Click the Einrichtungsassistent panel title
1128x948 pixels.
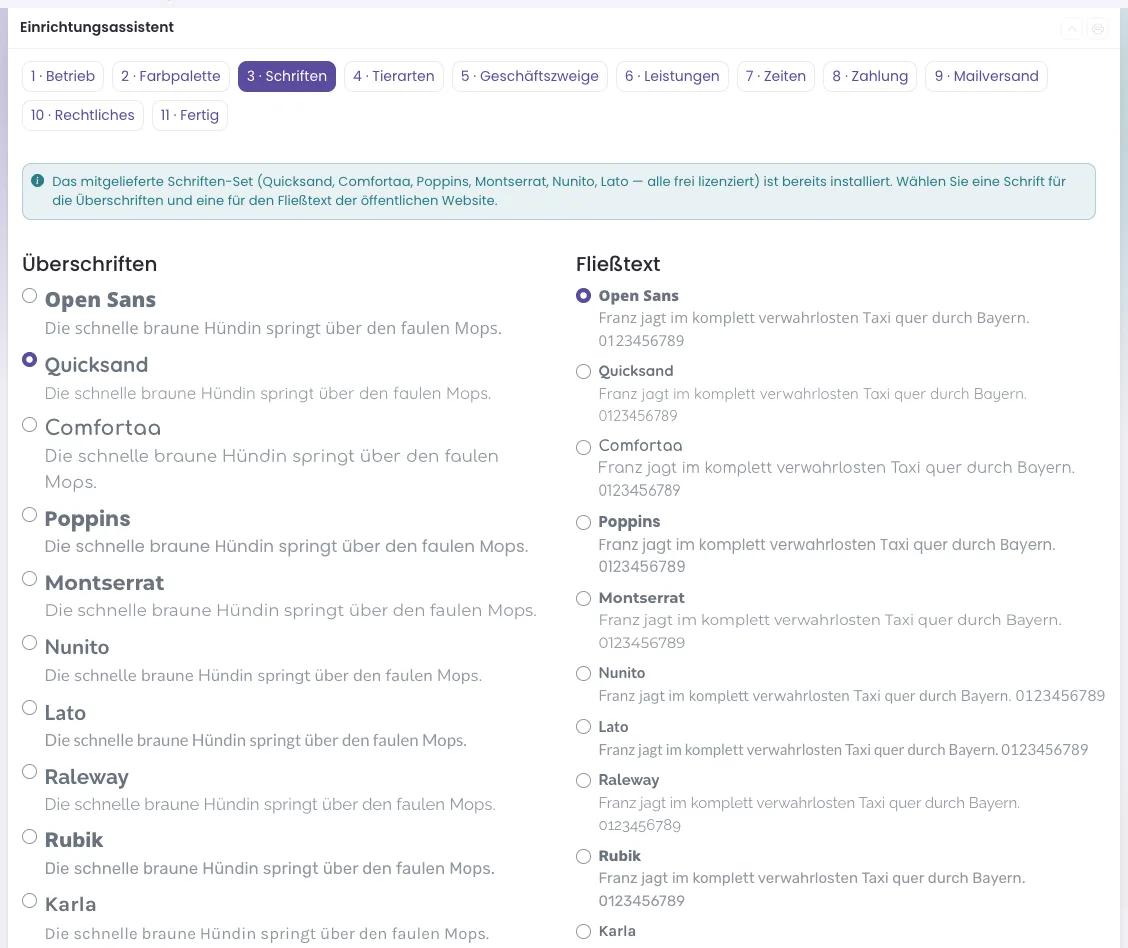(x=97, y=27)
